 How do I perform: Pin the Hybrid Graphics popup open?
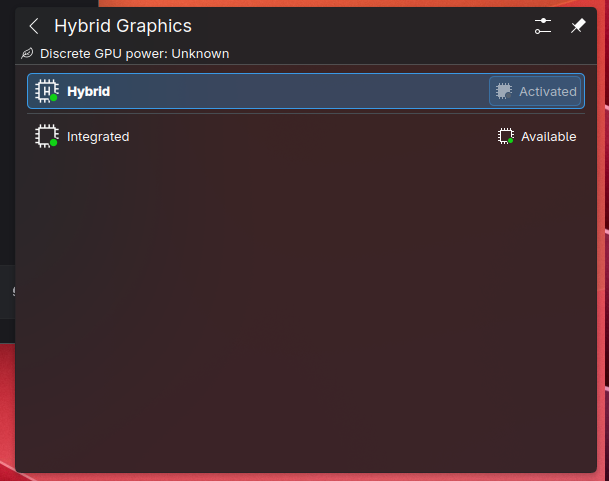[x=578, y=26]
